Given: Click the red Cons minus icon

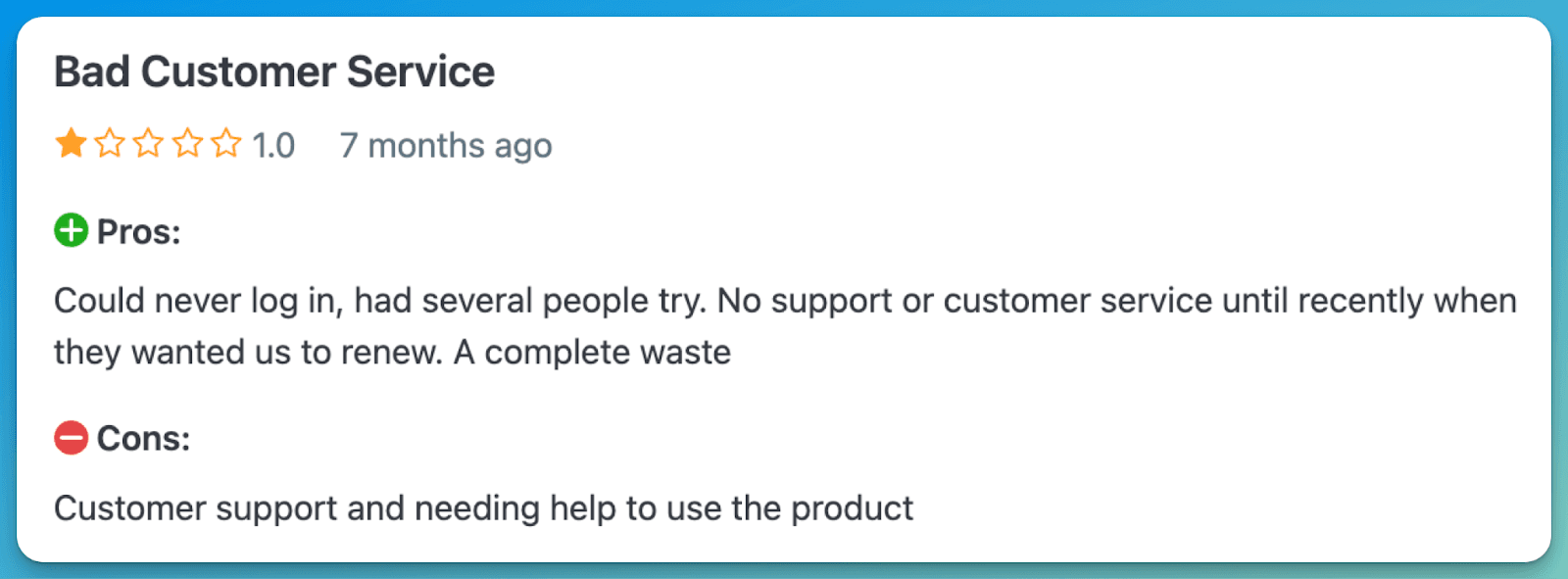Looking at the screenshot, I should coord(70,438).
